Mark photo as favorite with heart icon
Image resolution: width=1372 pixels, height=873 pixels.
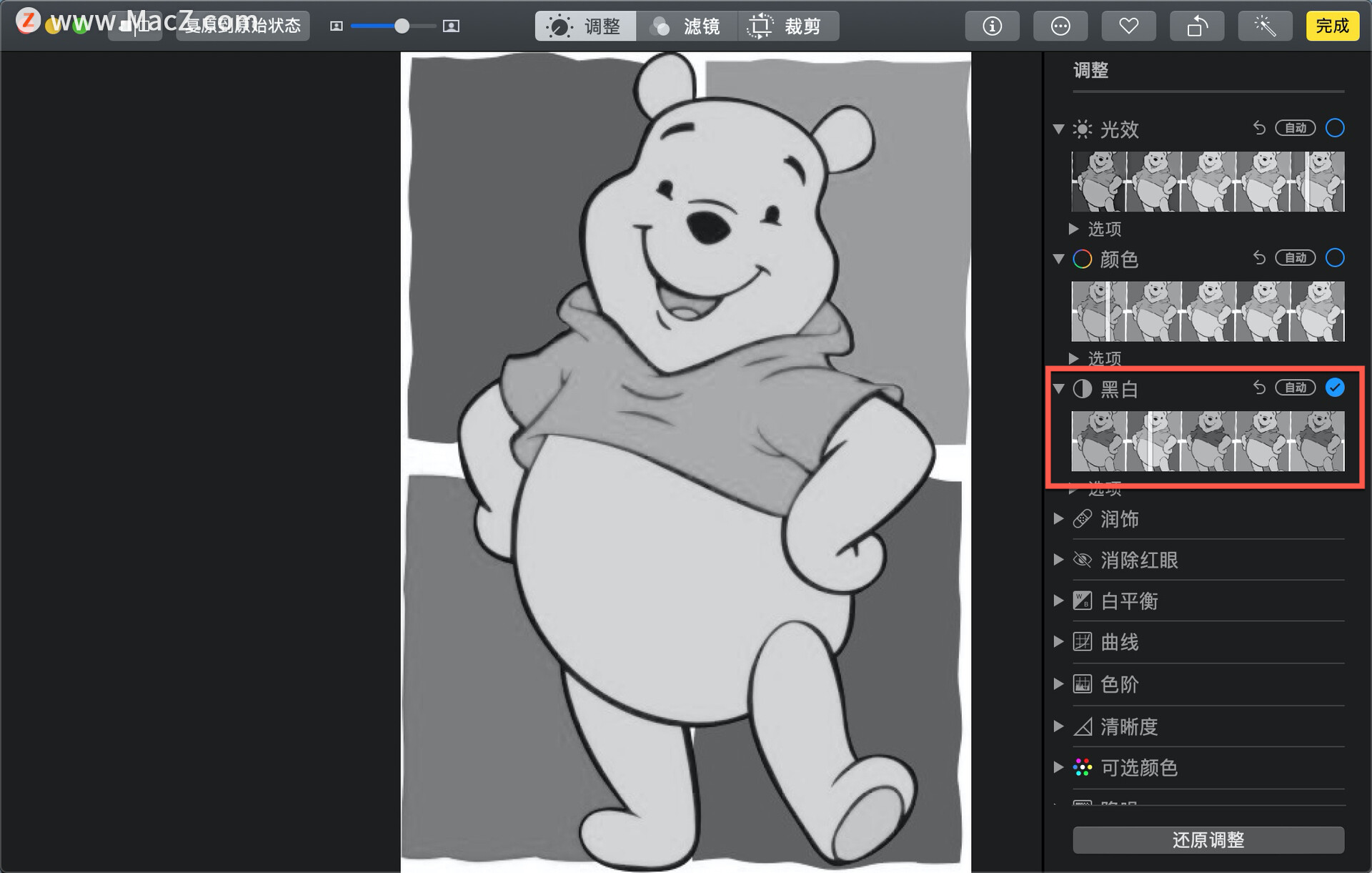[1128, 26]
